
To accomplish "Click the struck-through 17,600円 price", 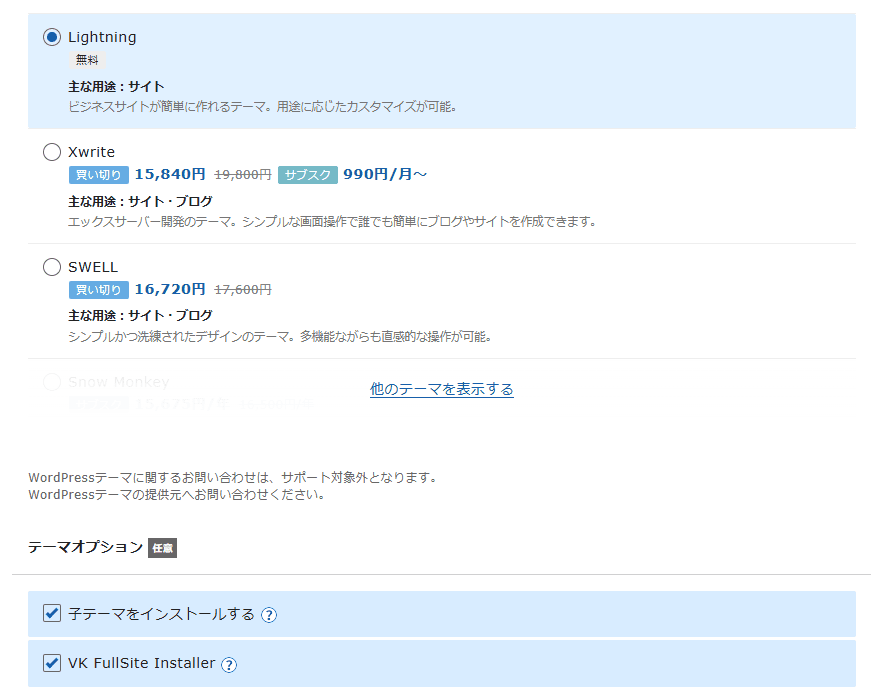I will coord(243,290).
